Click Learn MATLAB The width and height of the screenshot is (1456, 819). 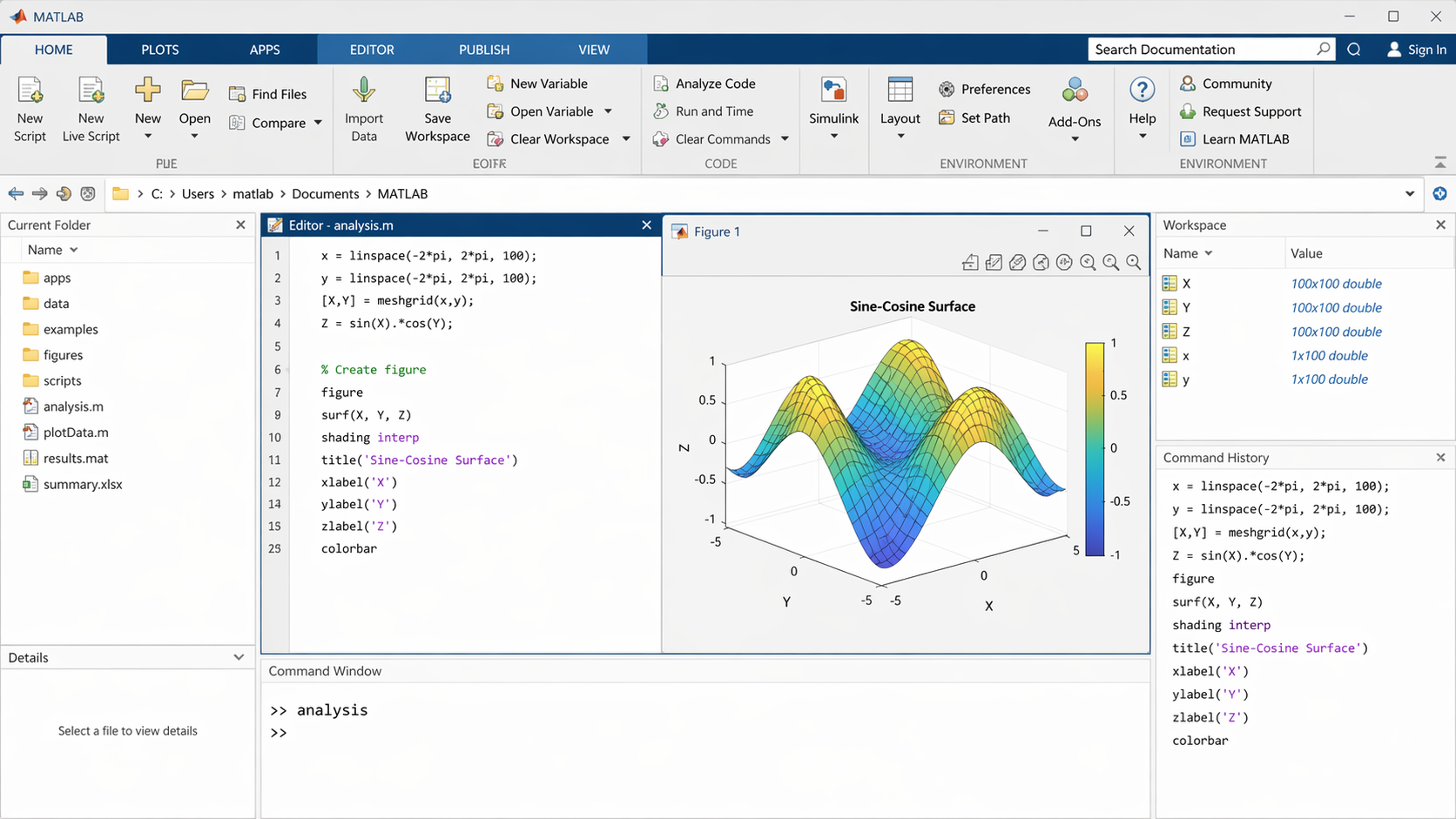1235,139
